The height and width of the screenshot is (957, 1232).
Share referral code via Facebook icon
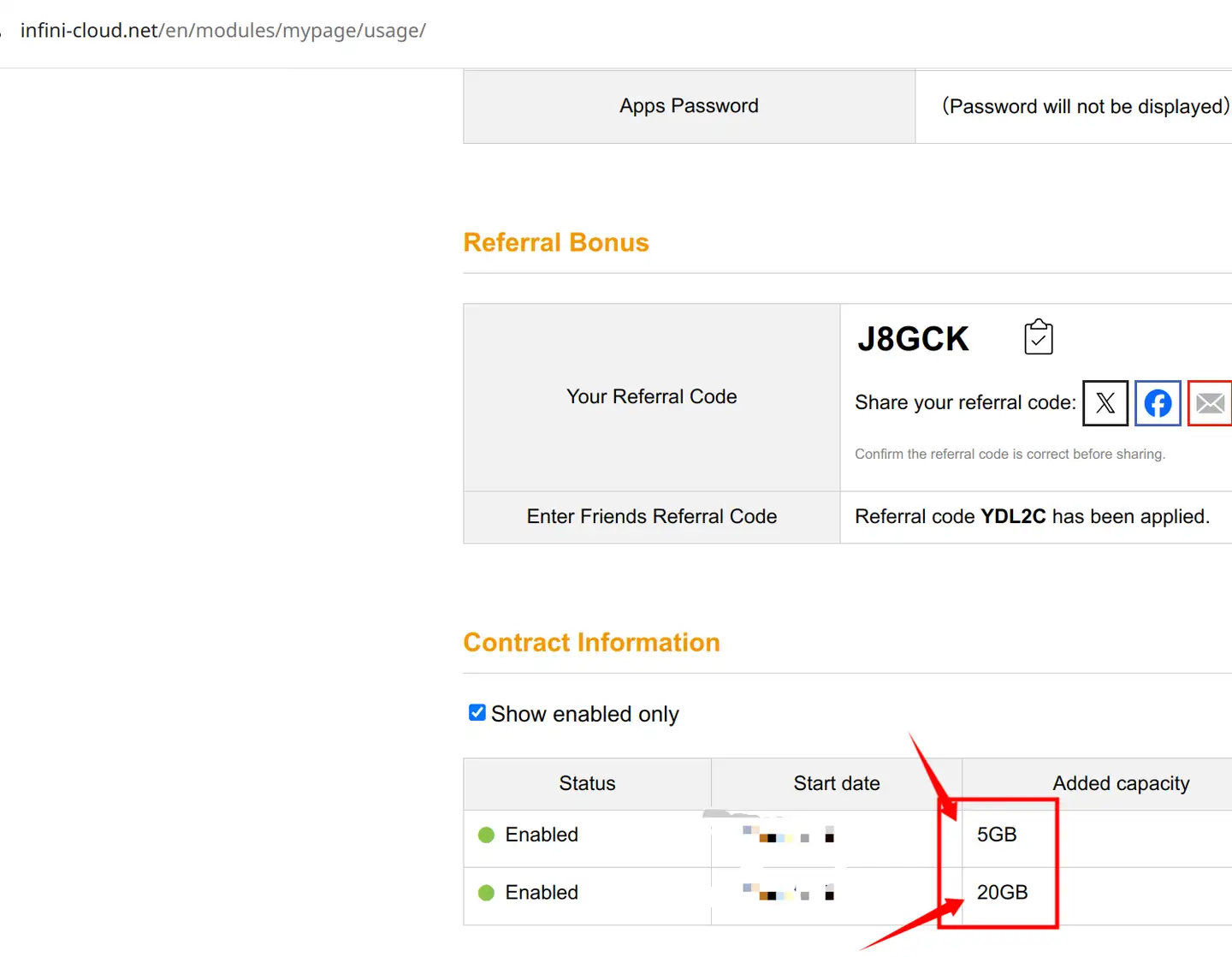click(1158, 402)
